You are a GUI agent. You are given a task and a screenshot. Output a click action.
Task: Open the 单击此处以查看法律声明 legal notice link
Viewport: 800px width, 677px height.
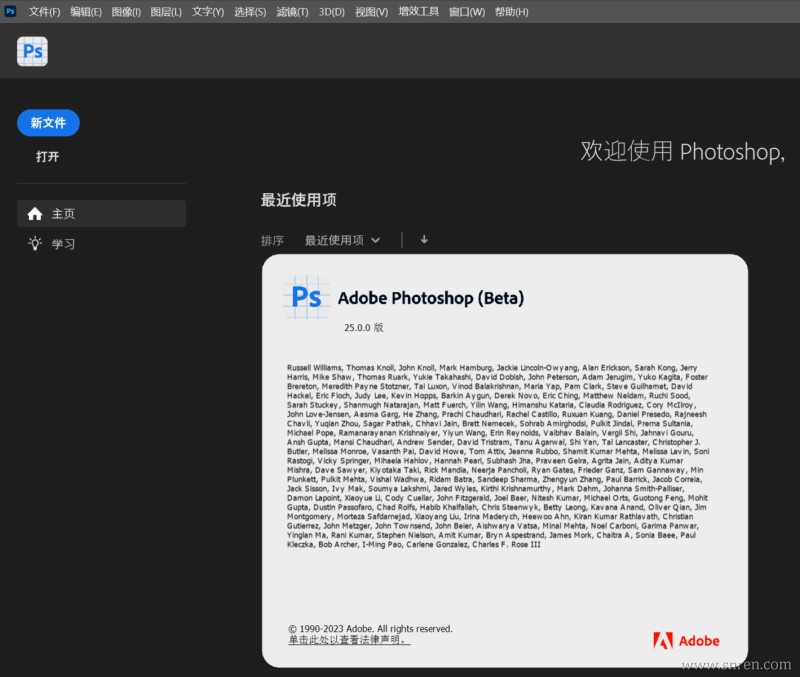349,640
